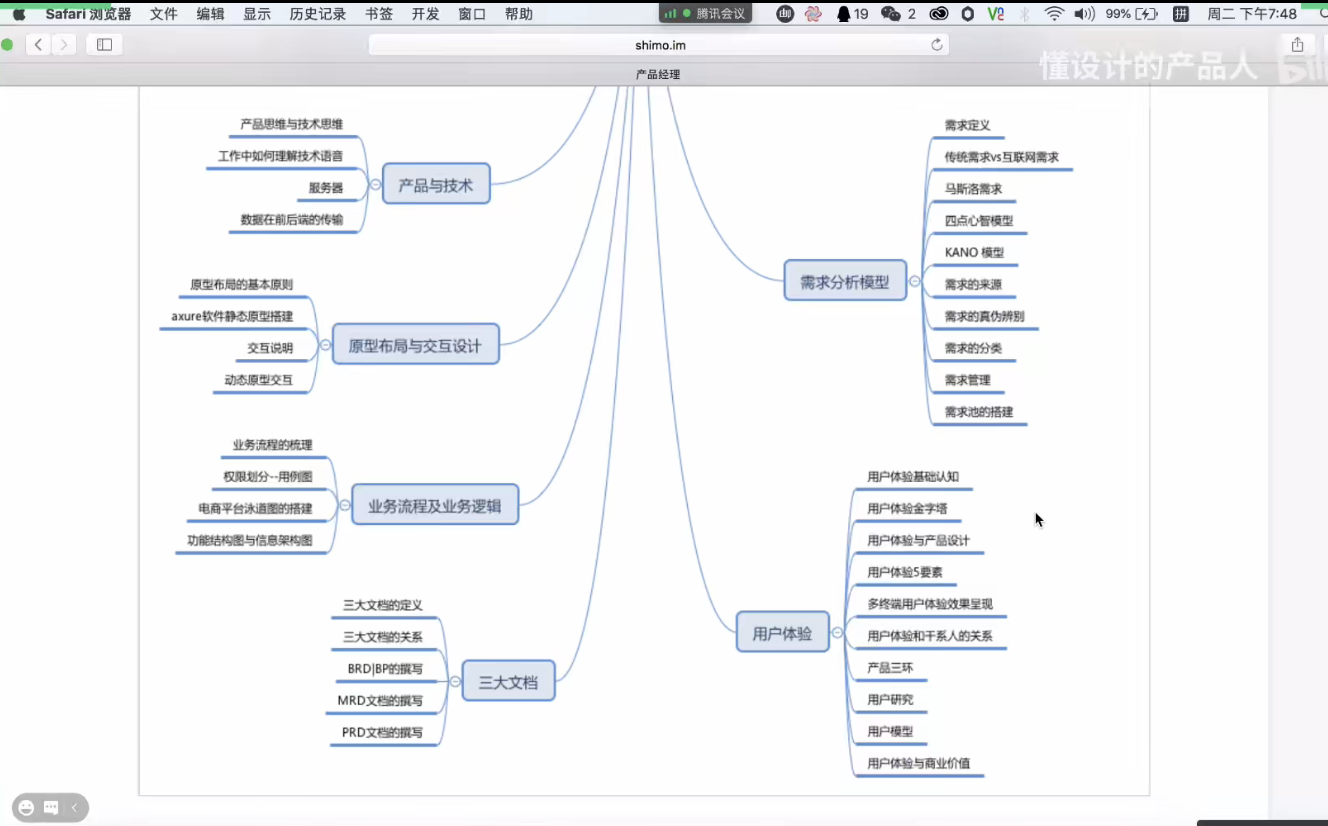Collapse the 产品与技术 branch
Viewport: 1328px width, 826px height.
(375, 185)
